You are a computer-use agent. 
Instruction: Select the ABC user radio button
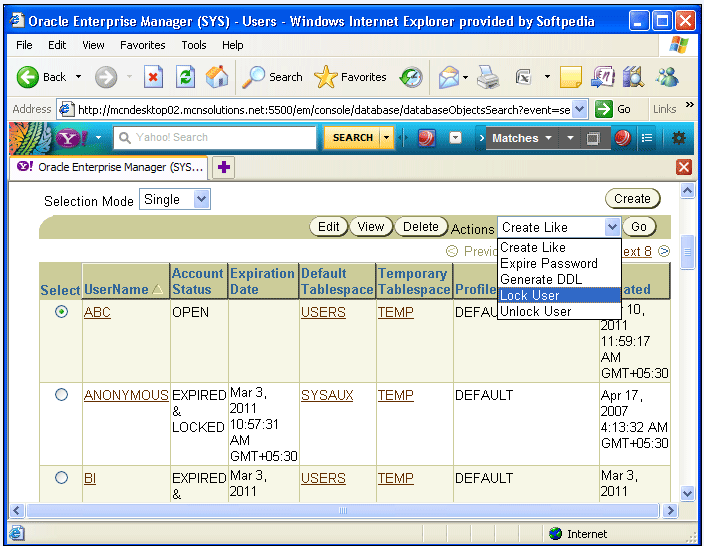coord(62,312)
